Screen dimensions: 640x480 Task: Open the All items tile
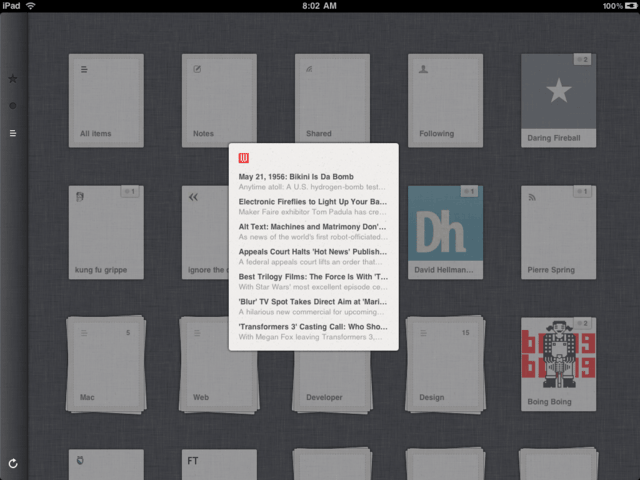tap(106, 100)
